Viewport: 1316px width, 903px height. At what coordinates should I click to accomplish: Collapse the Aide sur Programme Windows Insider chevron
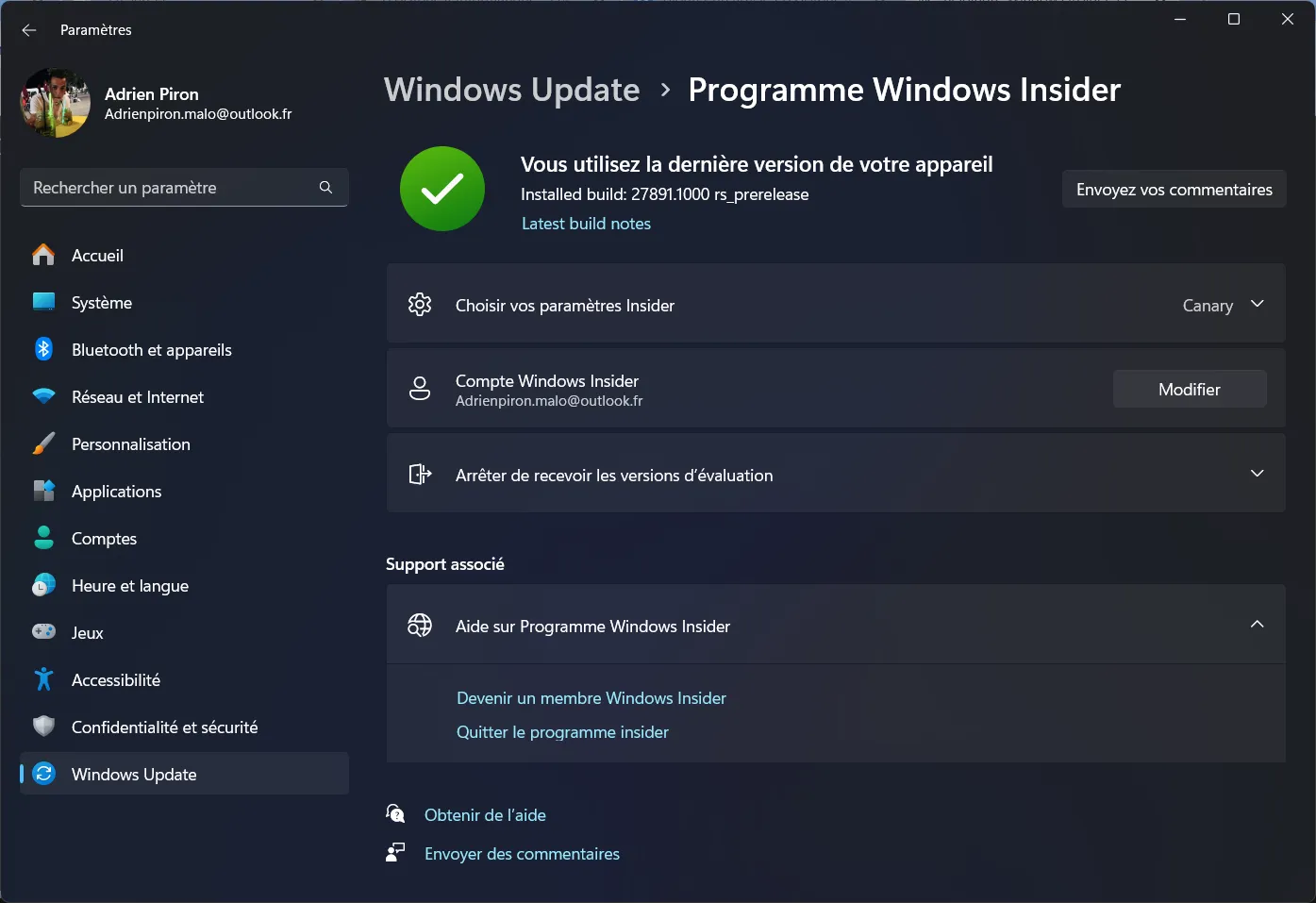coord(1258,625)
